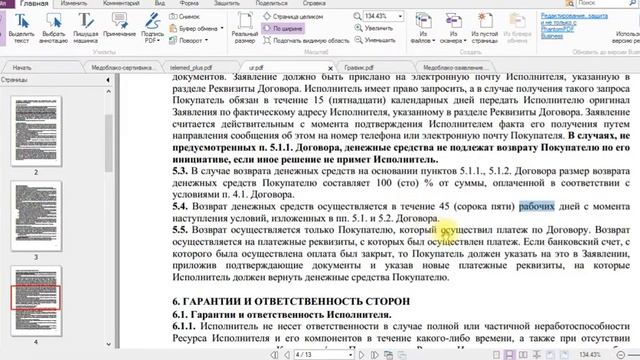Click the thumbnail panel scroll-down arrow

[108, 344]
